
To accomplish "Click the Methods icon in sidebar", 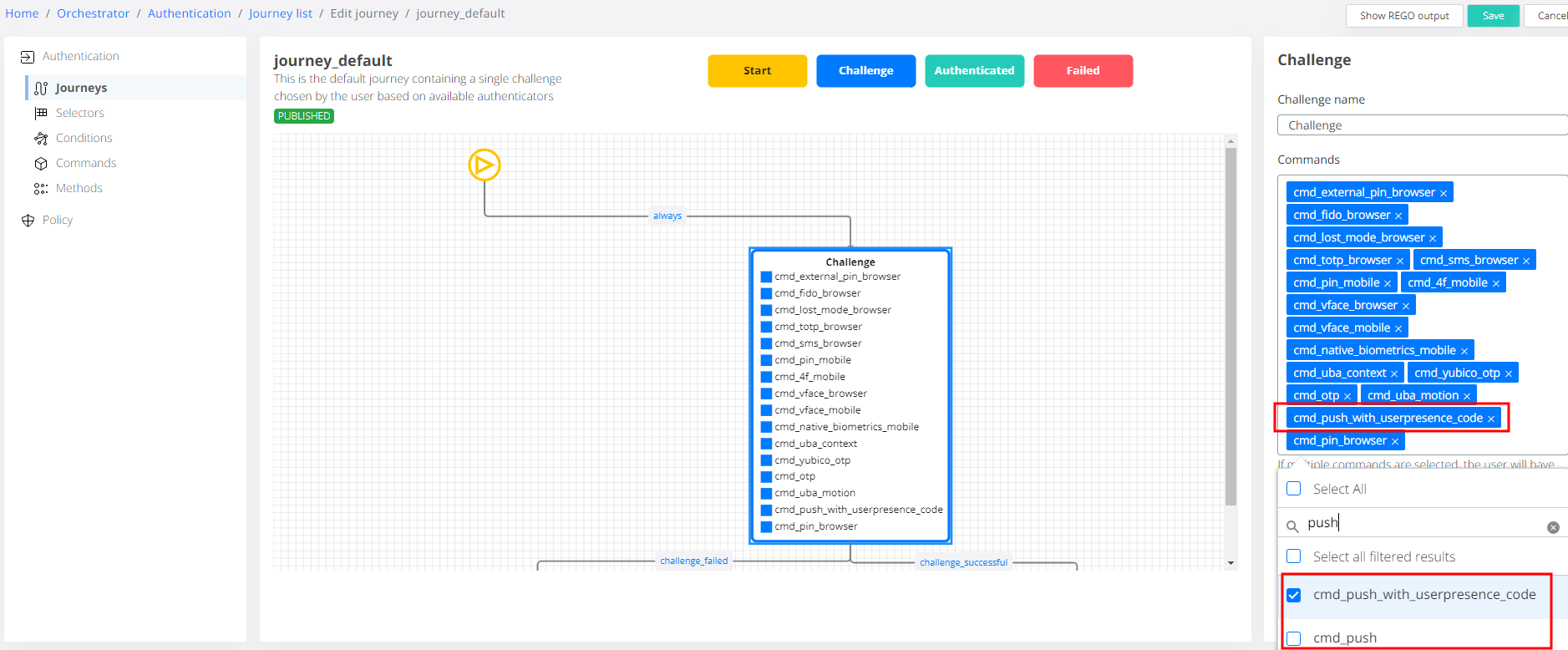I will [x=41, y=188].
